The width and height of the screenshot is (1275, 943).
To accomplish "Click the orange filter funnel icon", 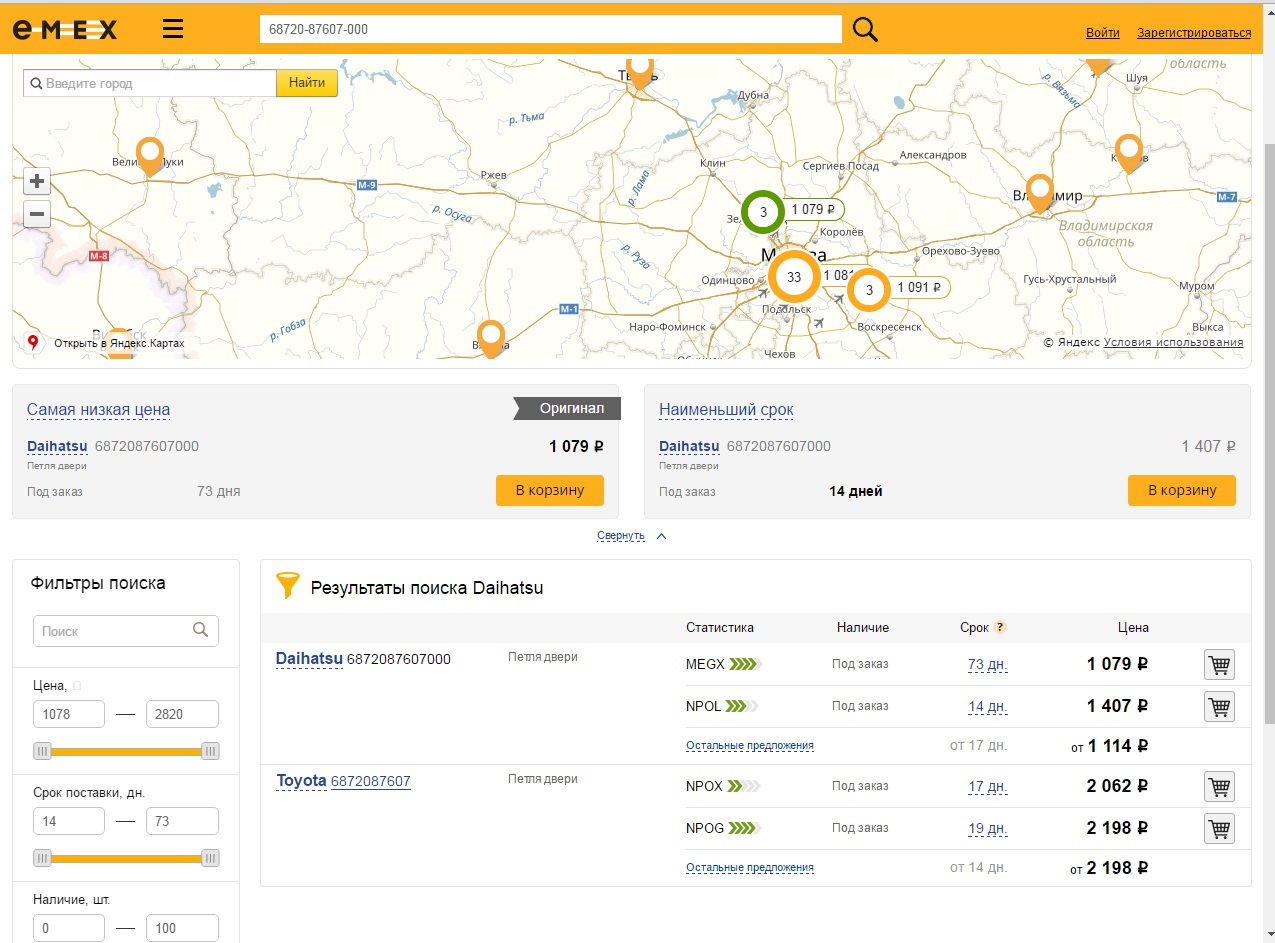I will coord(287,586).
